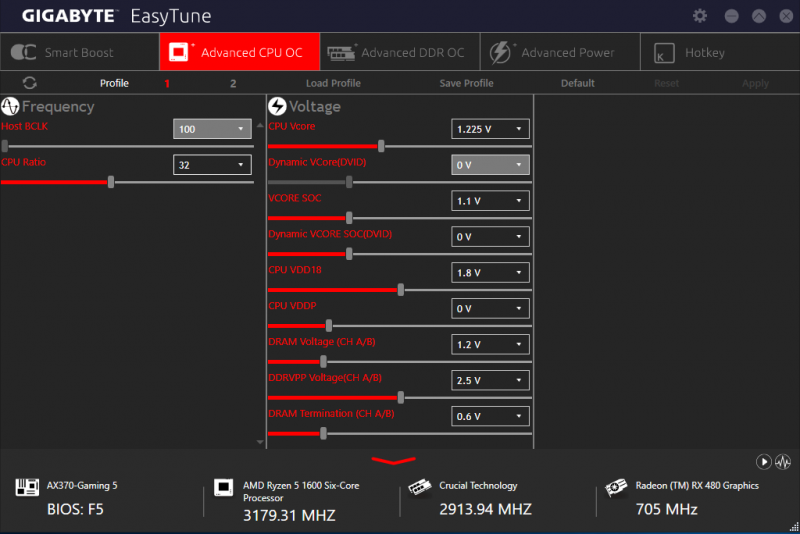Click the Dynamic VCORE SOC(DVID) slider handle
Image resolution: width=800 pixels, height=534 pixels.
click(349, 254)
